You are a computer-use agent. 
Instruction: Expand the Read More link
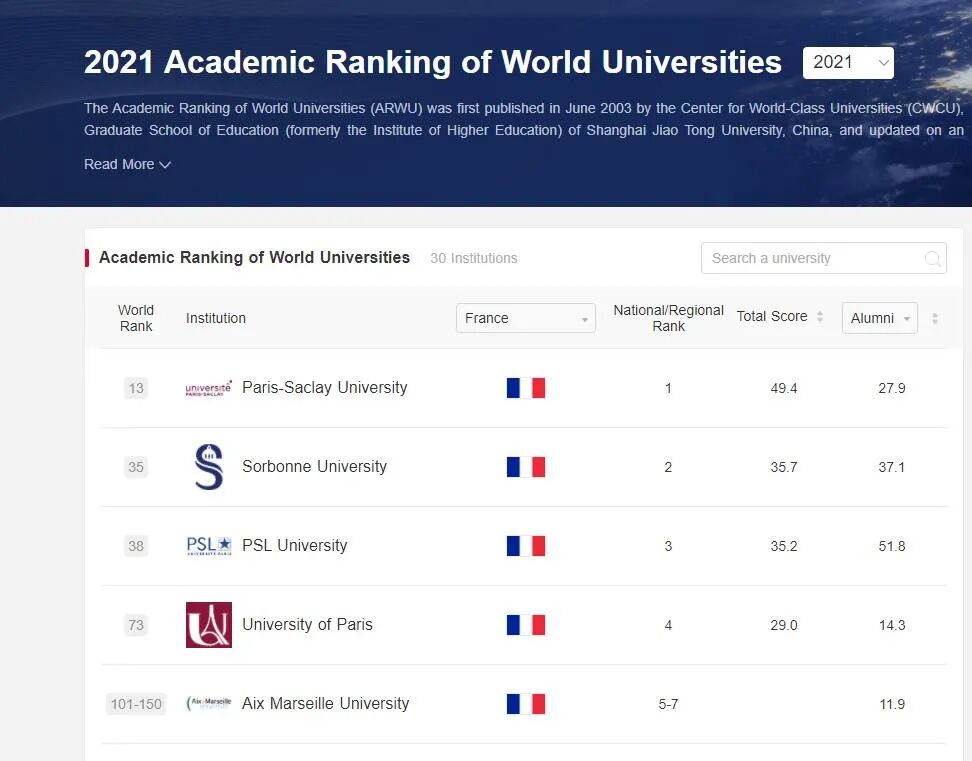click(127, 164)
